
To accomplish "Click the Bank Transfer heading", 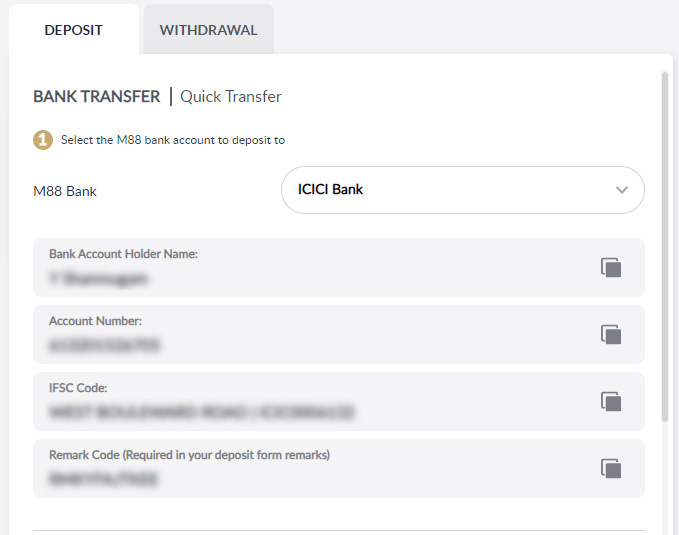I will [x=96, y=97].
